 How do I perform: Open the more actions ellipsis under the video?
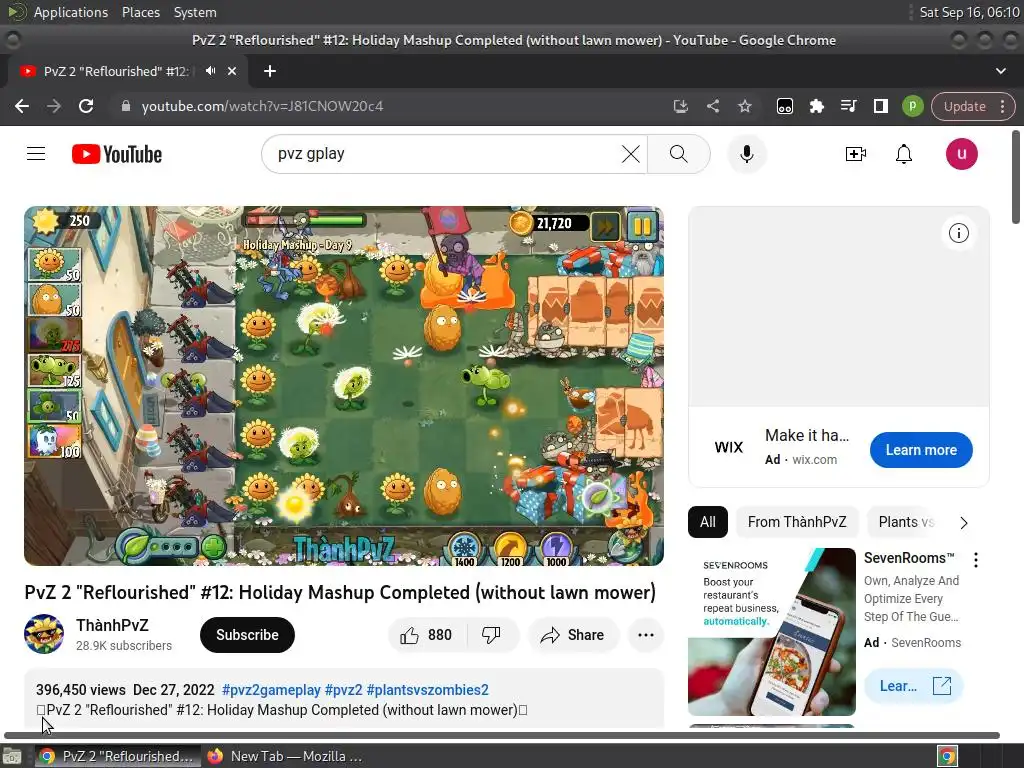[x=645, y=635]
